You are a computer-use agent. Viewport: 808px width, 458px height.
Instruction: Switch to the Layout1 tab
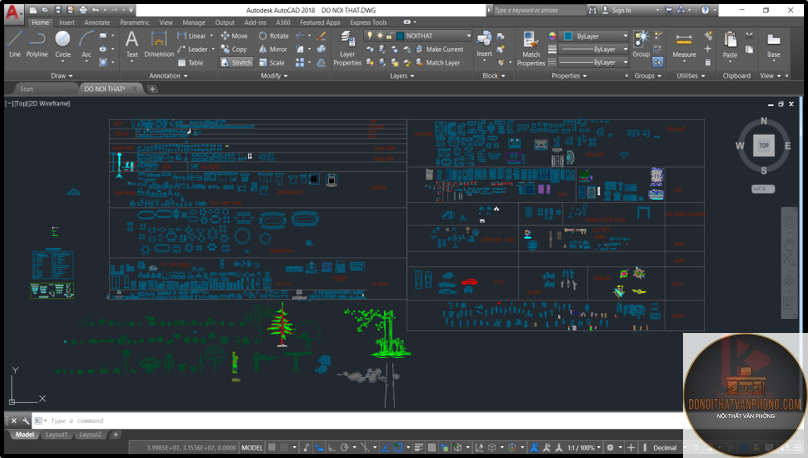(x=57, y=434)
